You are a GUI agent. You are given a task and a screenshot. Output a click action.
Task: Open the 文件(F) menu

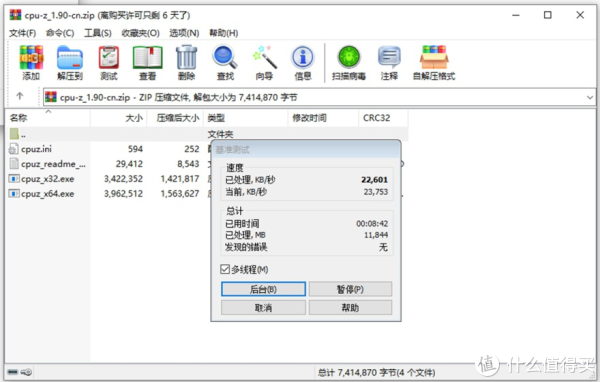pos(22,33)
